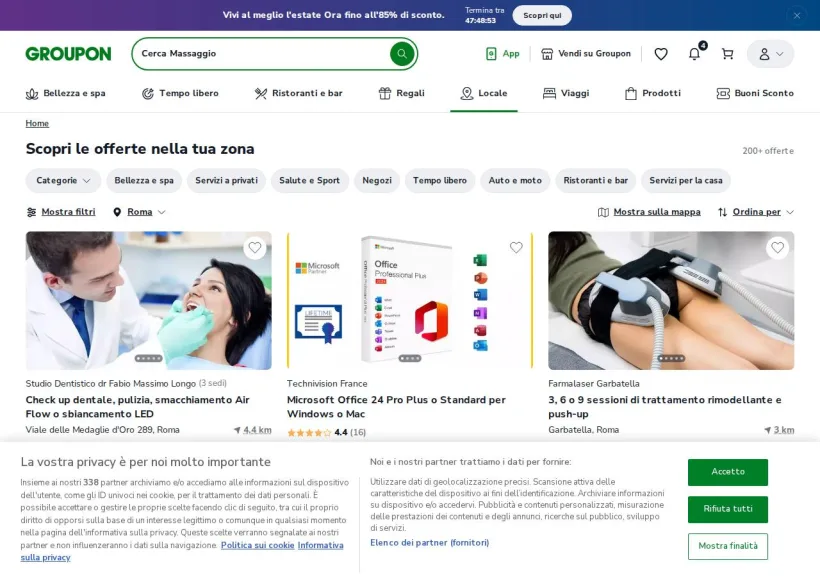Click Vendi su Groupon
The height and width of the screenshot is (577, 820).
[586, 53]
